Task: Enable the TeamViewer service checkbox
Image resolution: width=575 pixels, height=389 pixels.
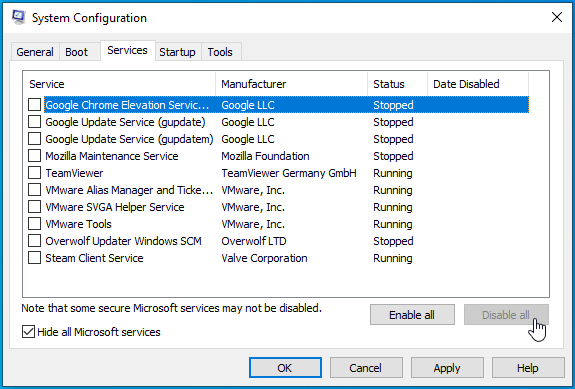Action: coord(34,173)
